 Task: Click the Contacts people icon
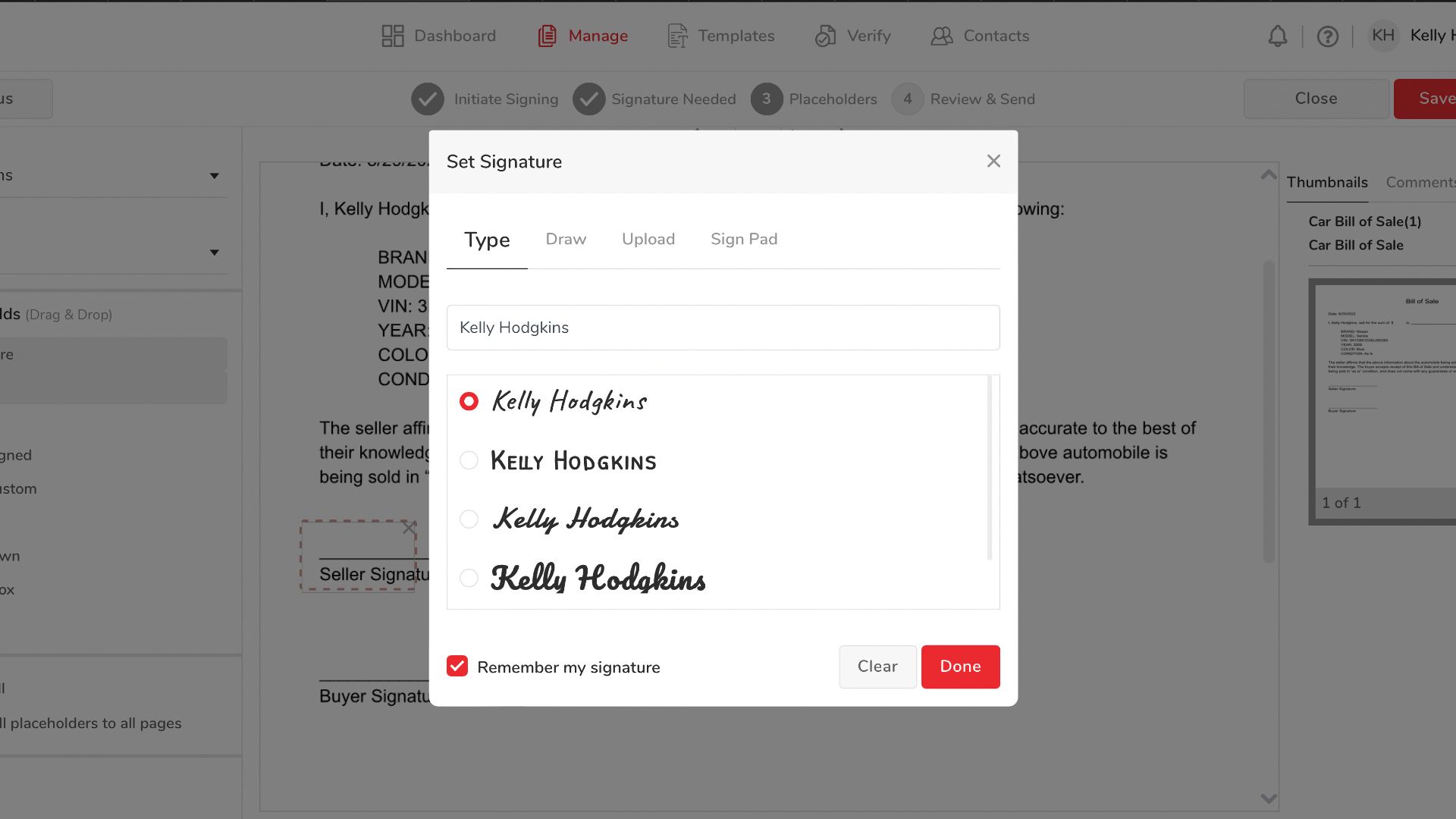tap(942, 36)
